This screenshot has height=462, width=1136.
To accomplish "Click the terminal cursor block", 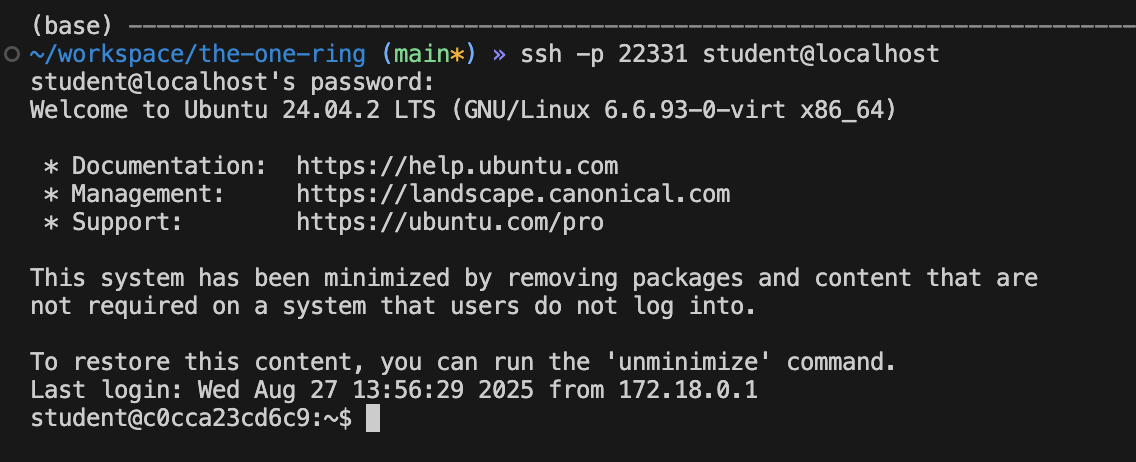I will pos(373,417).
